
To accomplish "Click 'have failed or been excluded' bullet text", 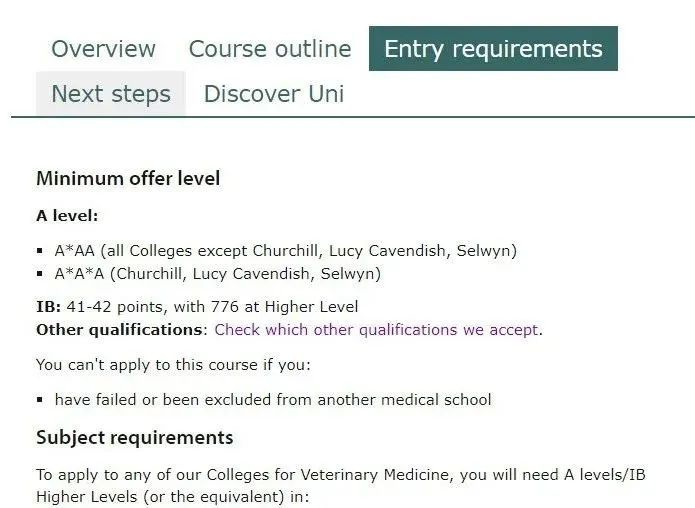I will pos(273,400).
